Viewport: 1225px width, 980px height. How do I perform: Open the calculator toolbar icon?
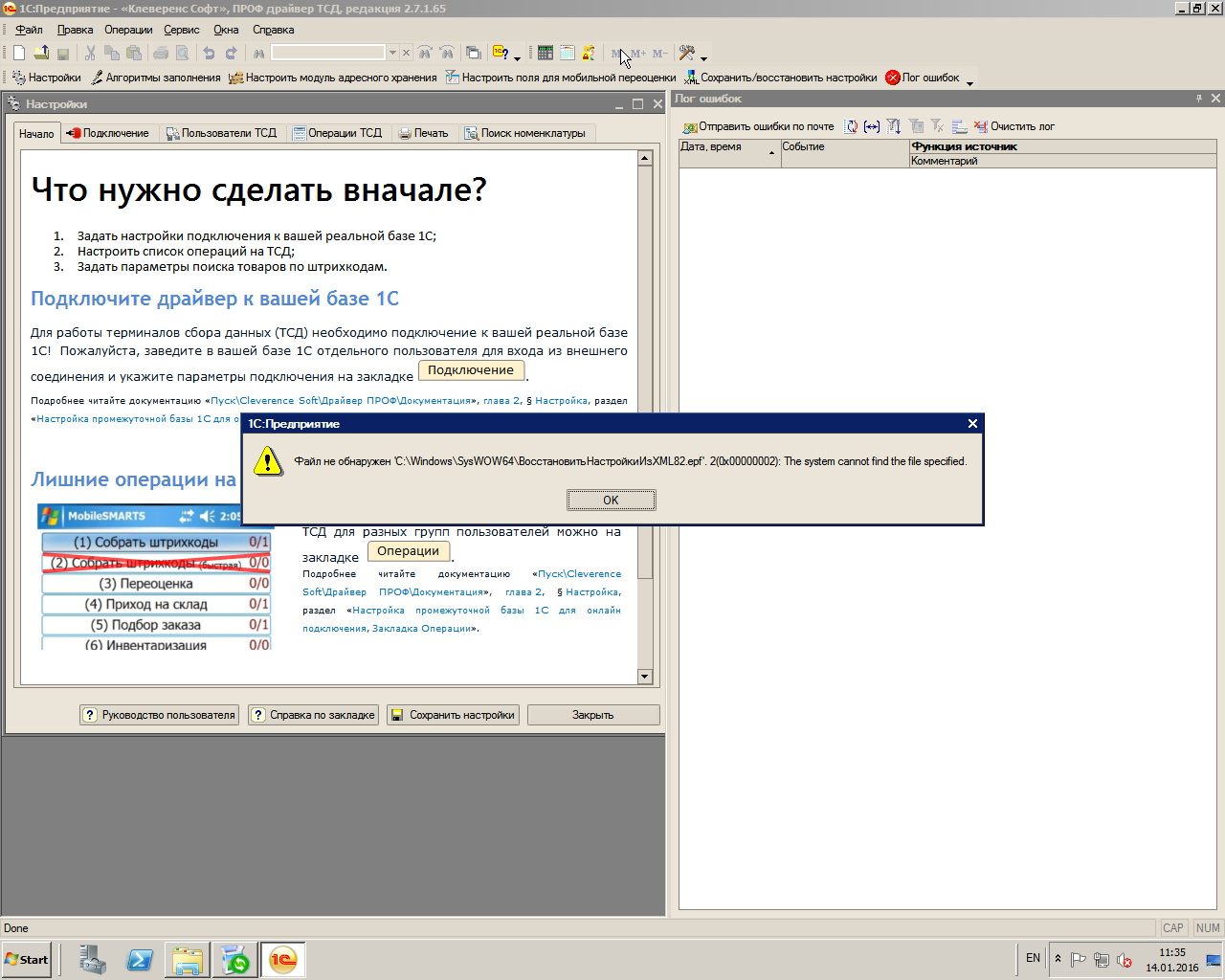click(546, 53)
